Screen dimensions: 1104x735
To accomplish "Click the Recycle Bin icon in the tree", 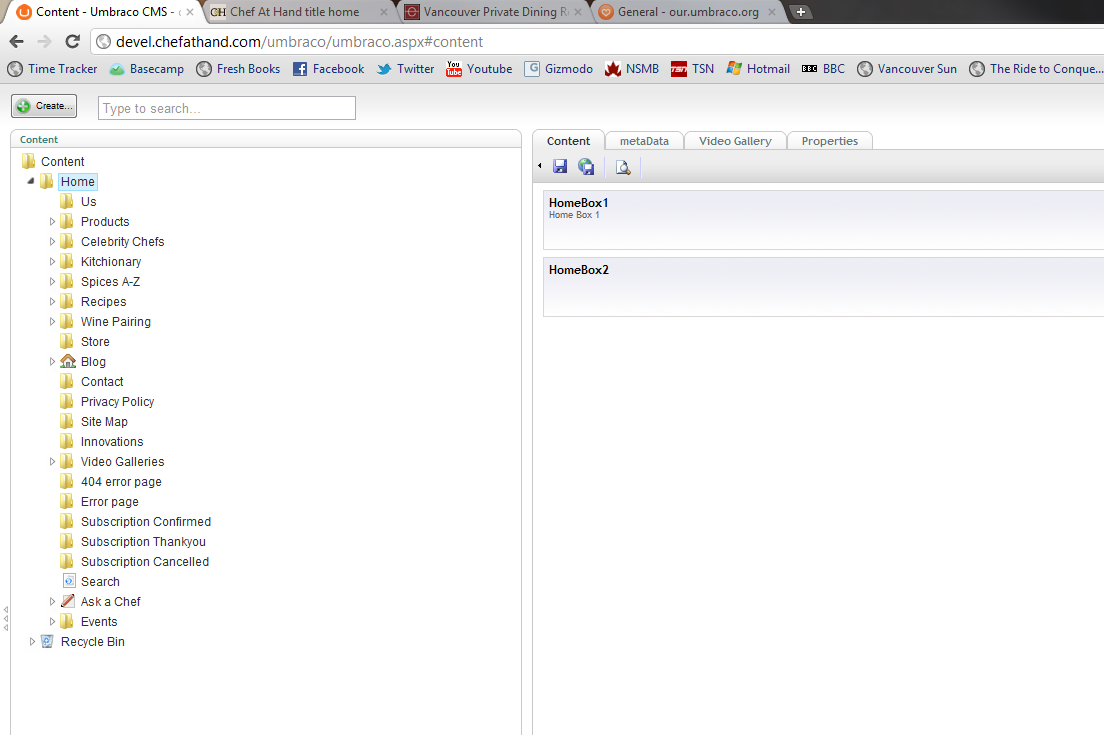I will click(47, 641).
